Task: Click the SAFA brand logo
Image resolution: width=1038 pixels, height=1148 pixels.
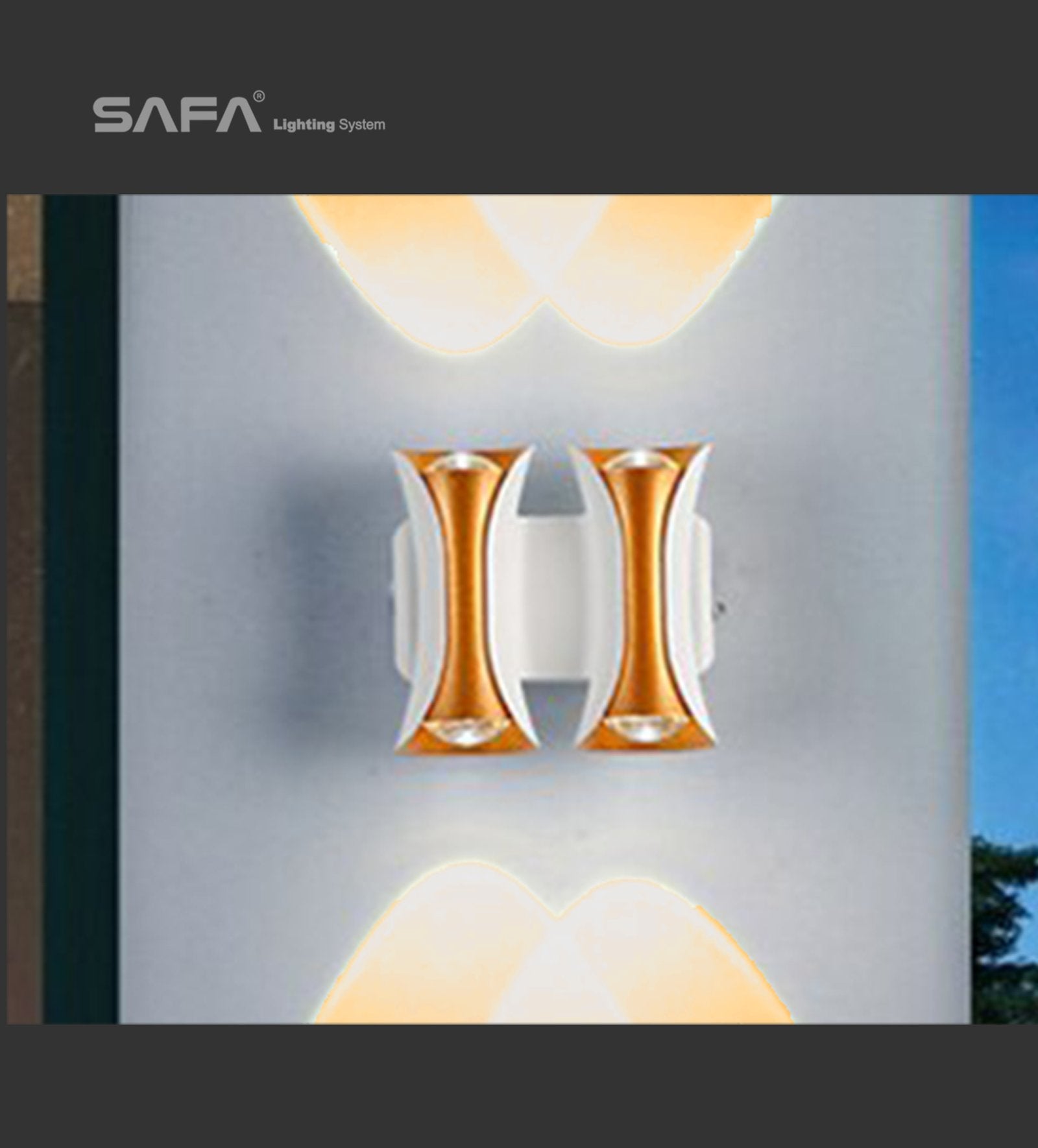Action: (177, 114)
